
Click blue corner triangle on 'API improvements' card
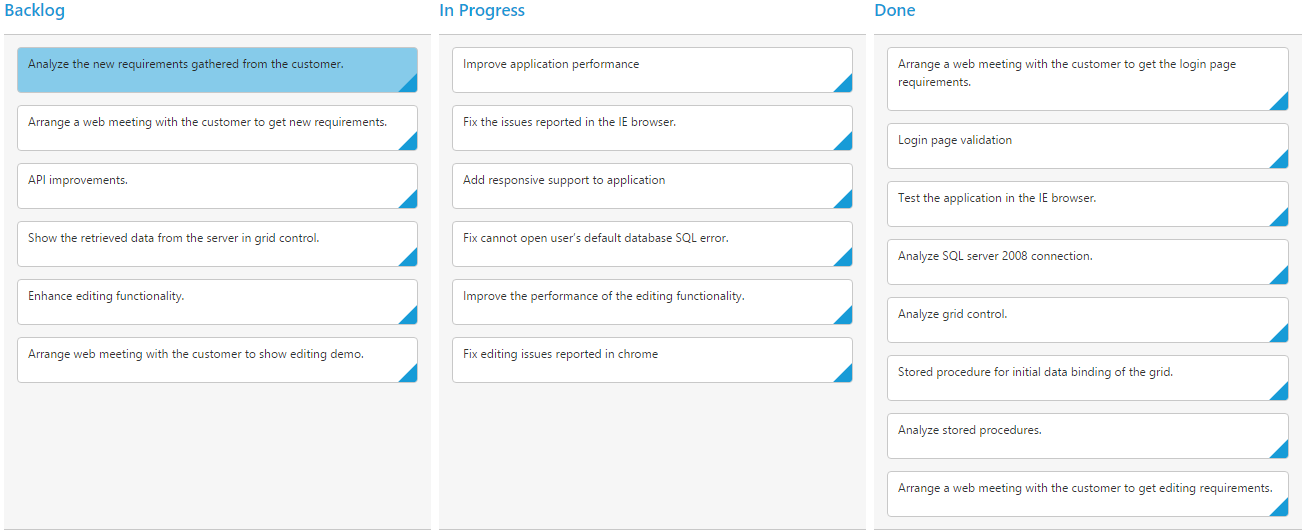pos(411,202)
